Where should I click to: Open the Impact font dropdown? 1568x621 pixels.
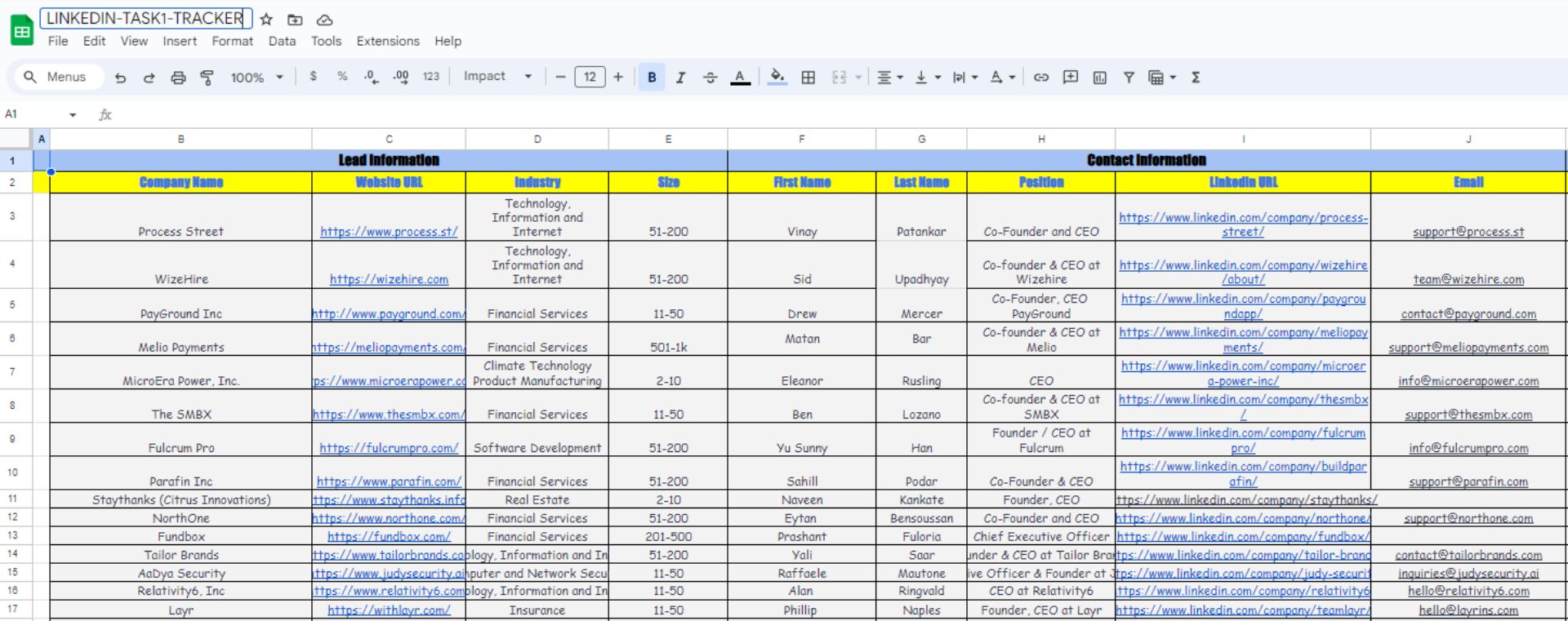(497, 77)
